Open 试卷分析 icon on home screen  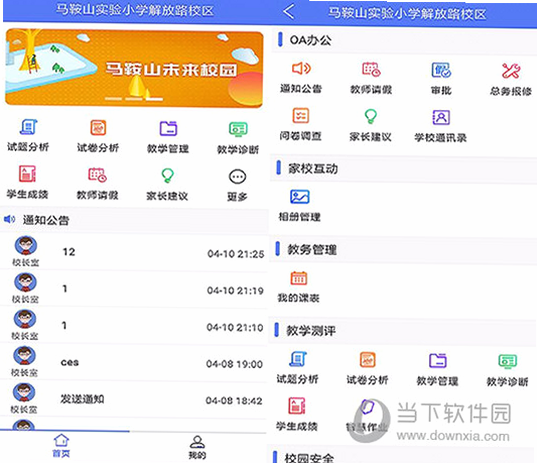(98, 128)
